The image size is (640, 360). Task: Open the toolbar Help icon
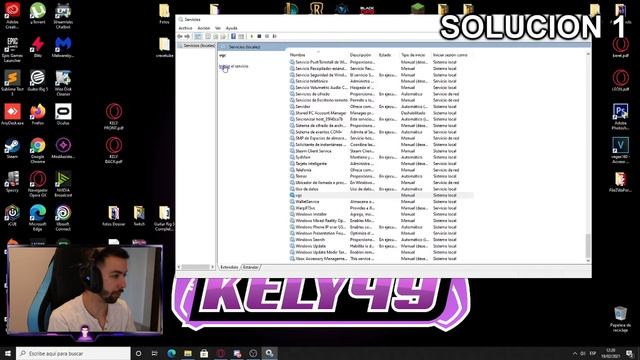click(233, 36)
